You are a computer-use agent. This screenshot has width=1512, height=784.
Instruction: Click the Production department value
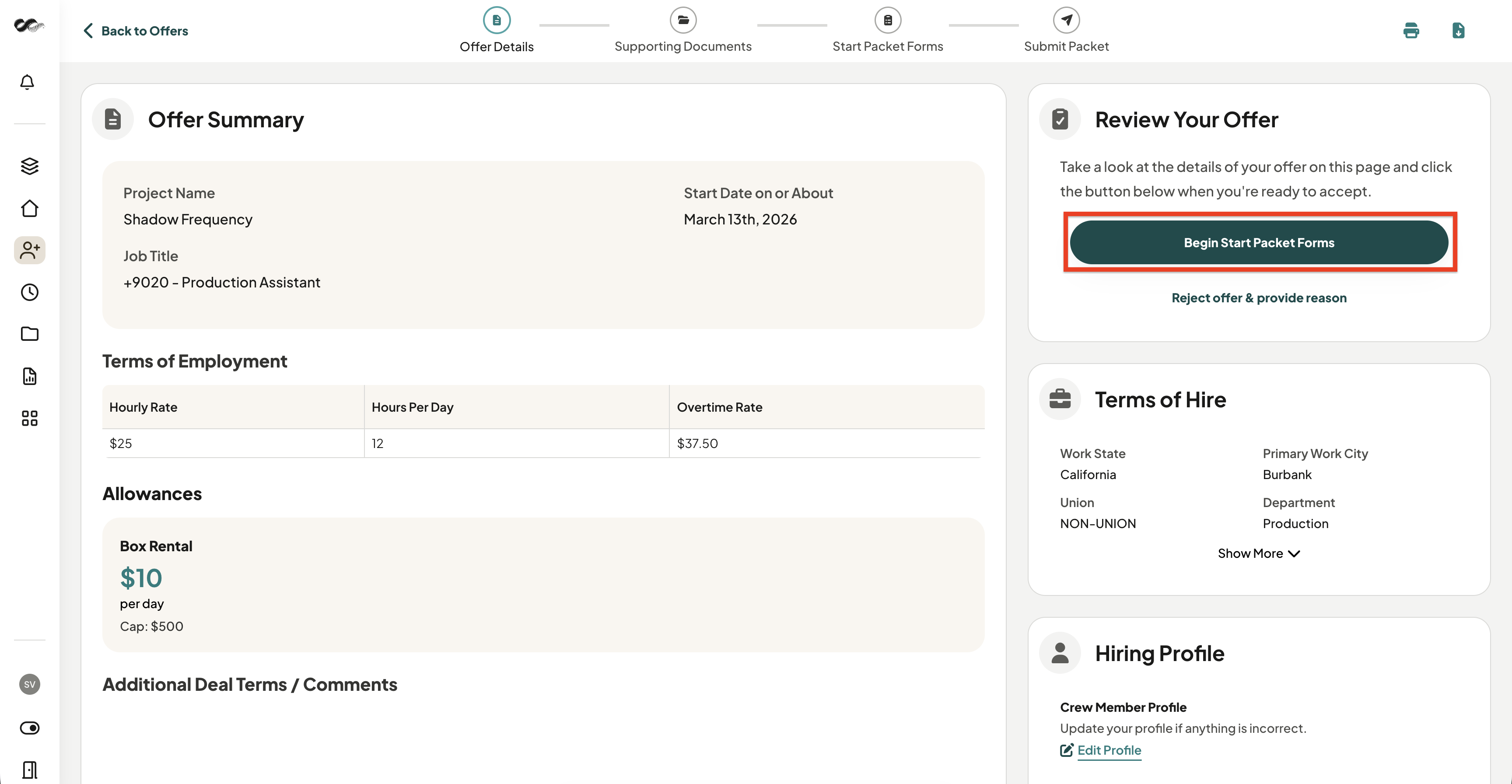1295,523
